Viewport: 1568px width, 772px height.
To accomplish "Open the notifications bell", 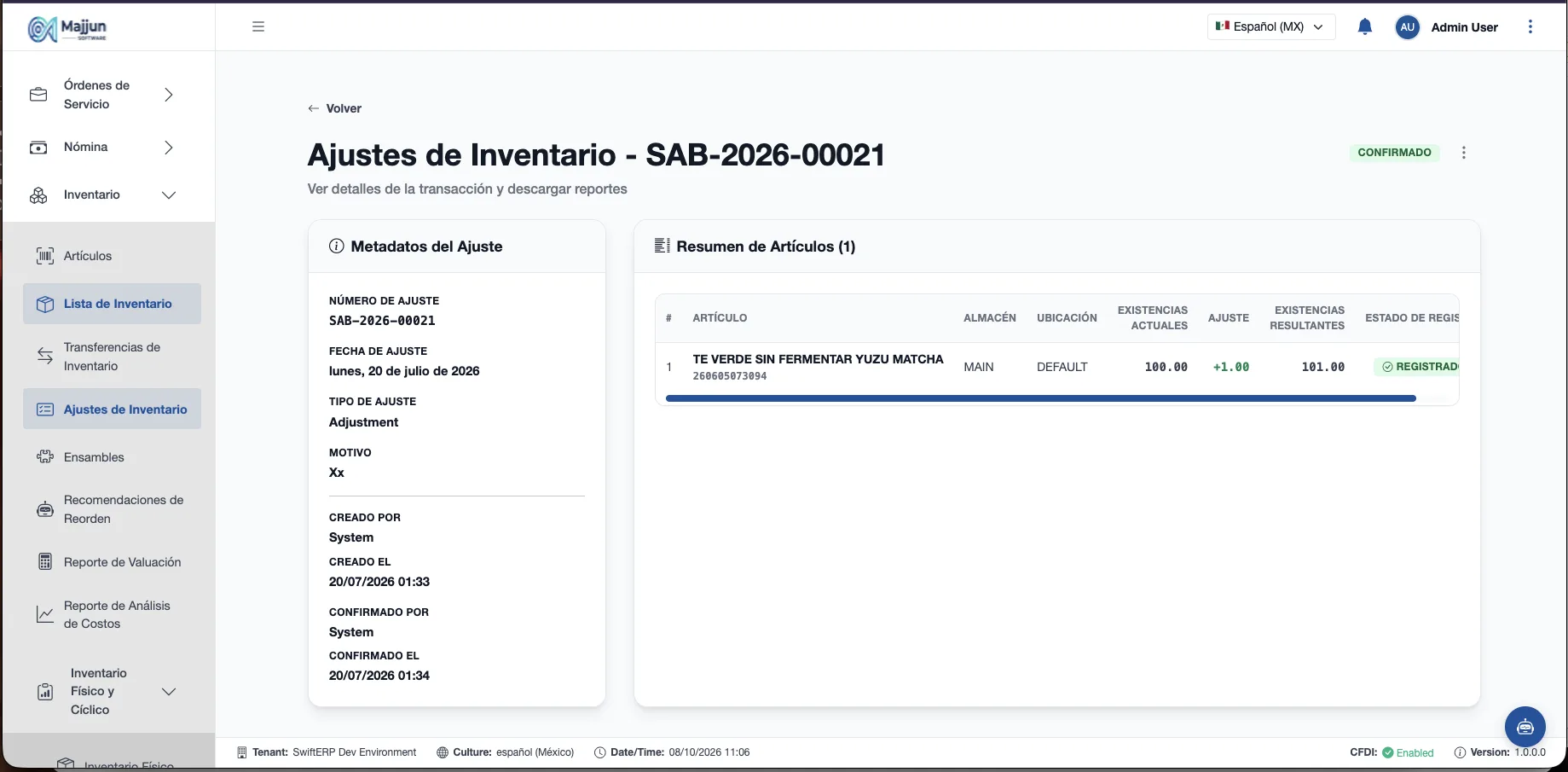I will click(1364, 26).
